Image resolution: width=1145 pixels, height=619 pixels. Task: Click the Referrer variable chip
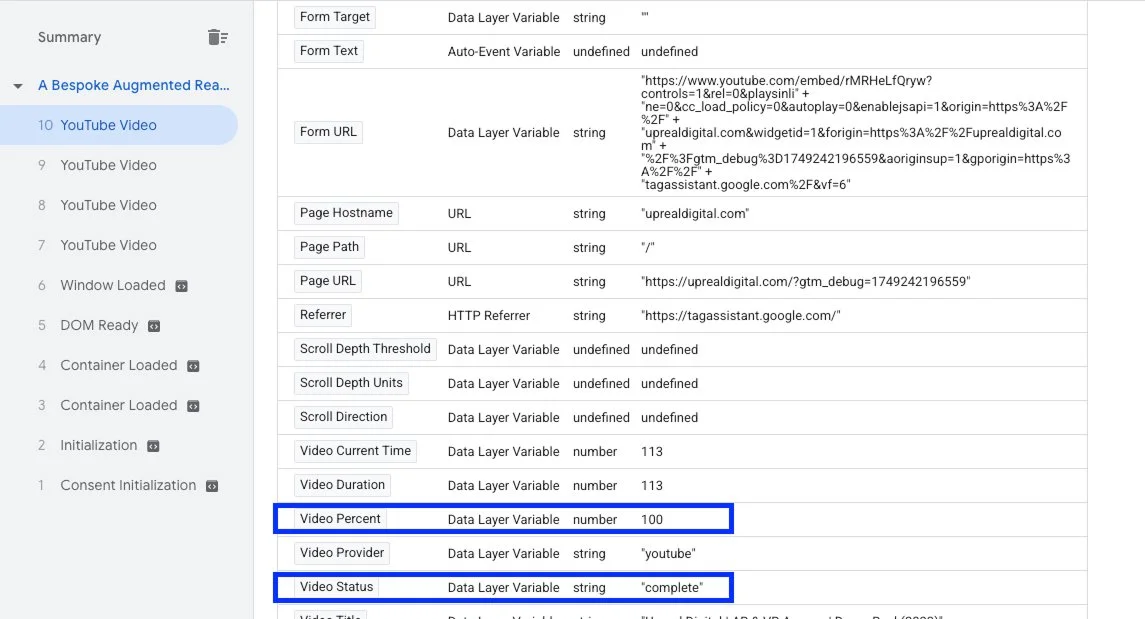click(x=323, y=315)
